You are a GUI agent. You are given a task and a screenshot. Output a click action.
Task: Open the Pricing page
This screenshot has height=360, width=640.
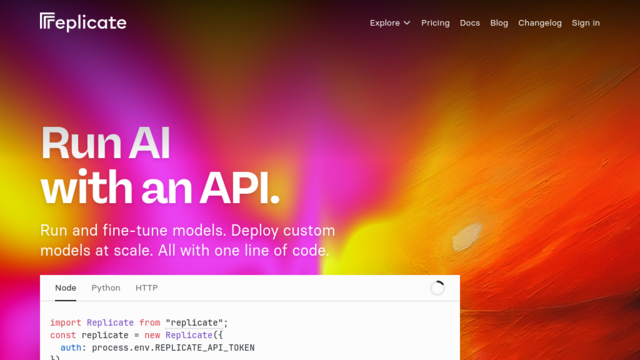[435, 23]
